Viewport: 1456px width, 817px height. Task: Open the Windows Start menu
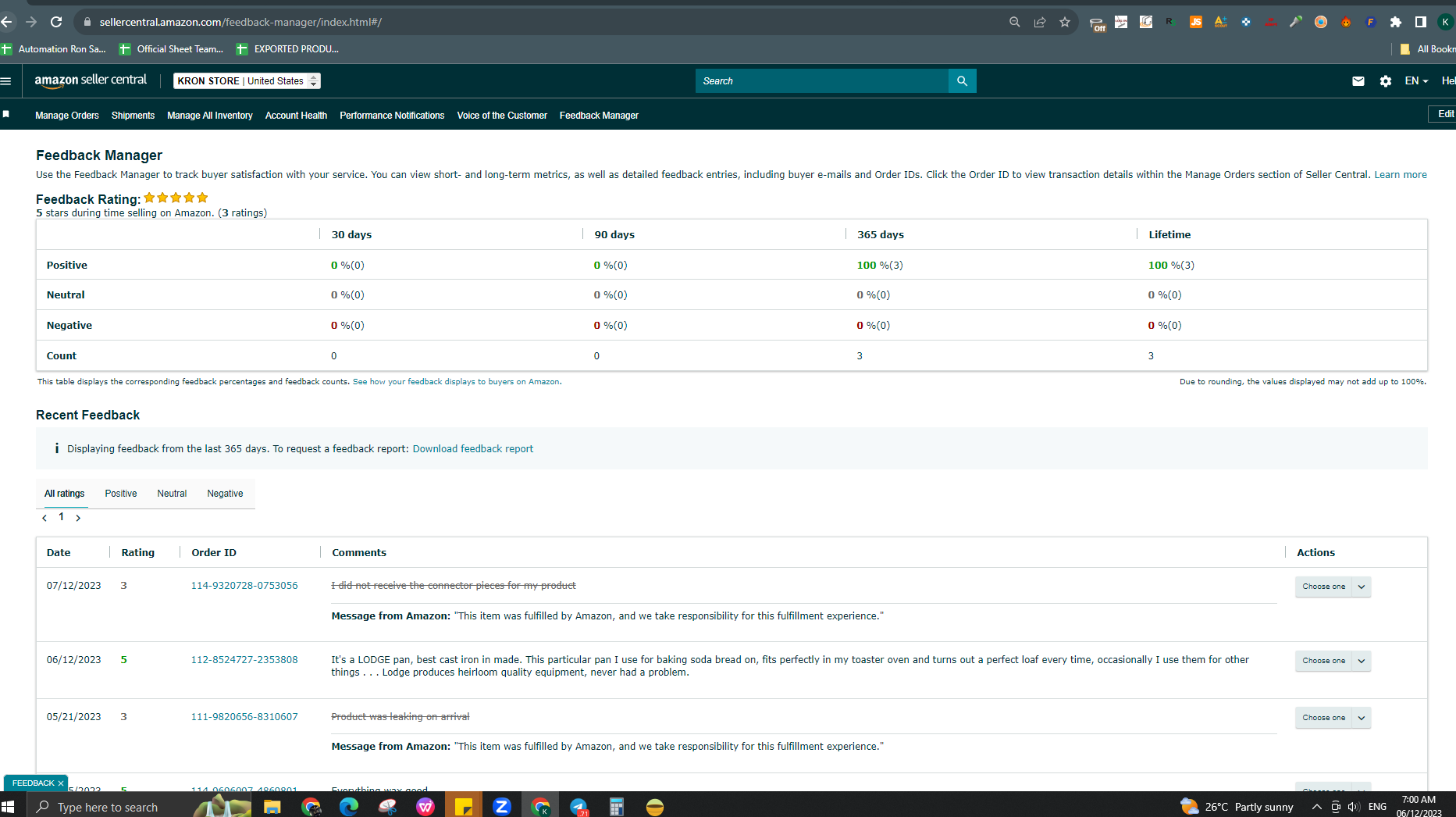pyautogui.click(x=9, y=807)
